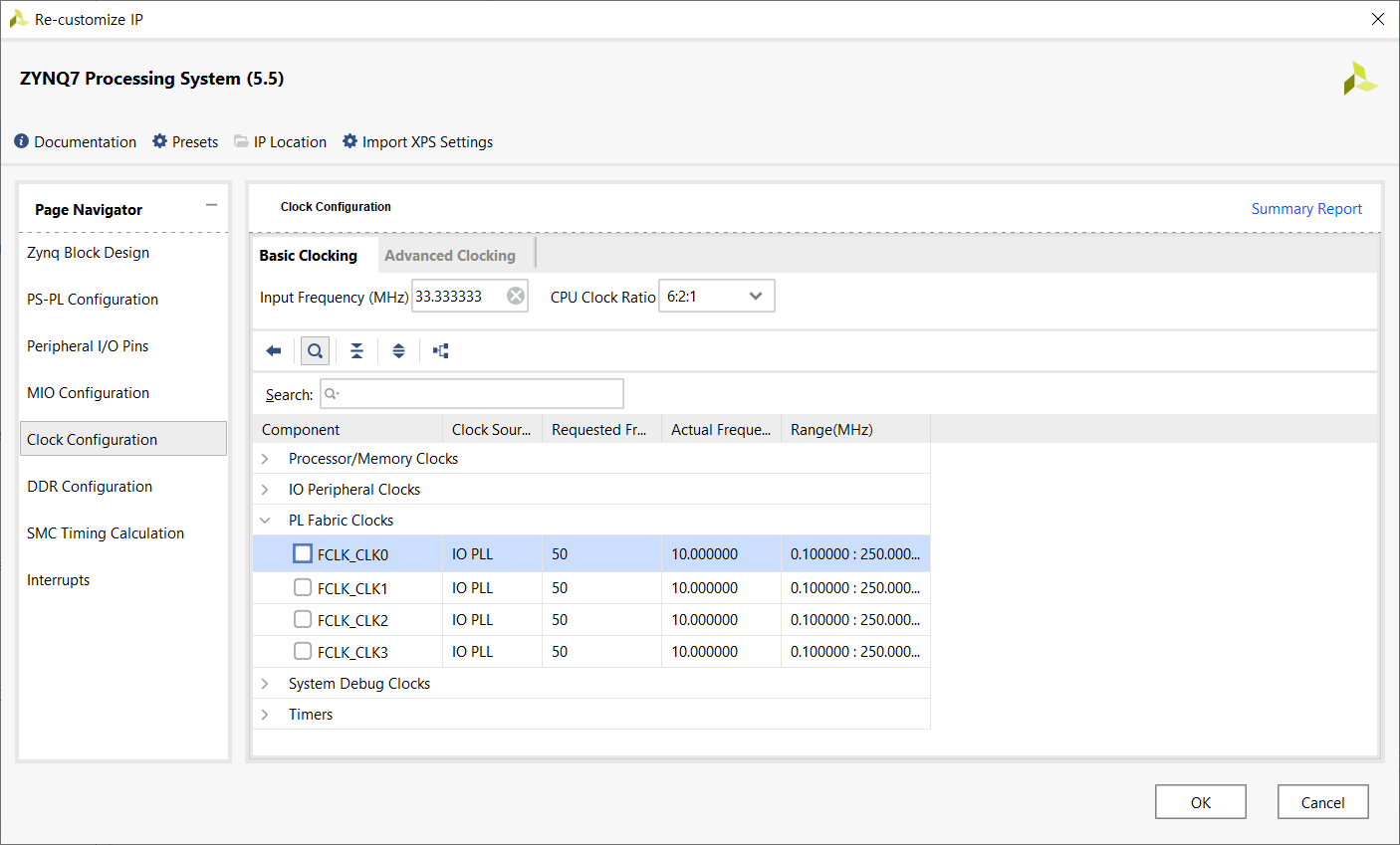Enable the FCLK_CLK2 checkbox
Screen dimensions: 1400x845
pyautogui.click(x=303, y=619)
